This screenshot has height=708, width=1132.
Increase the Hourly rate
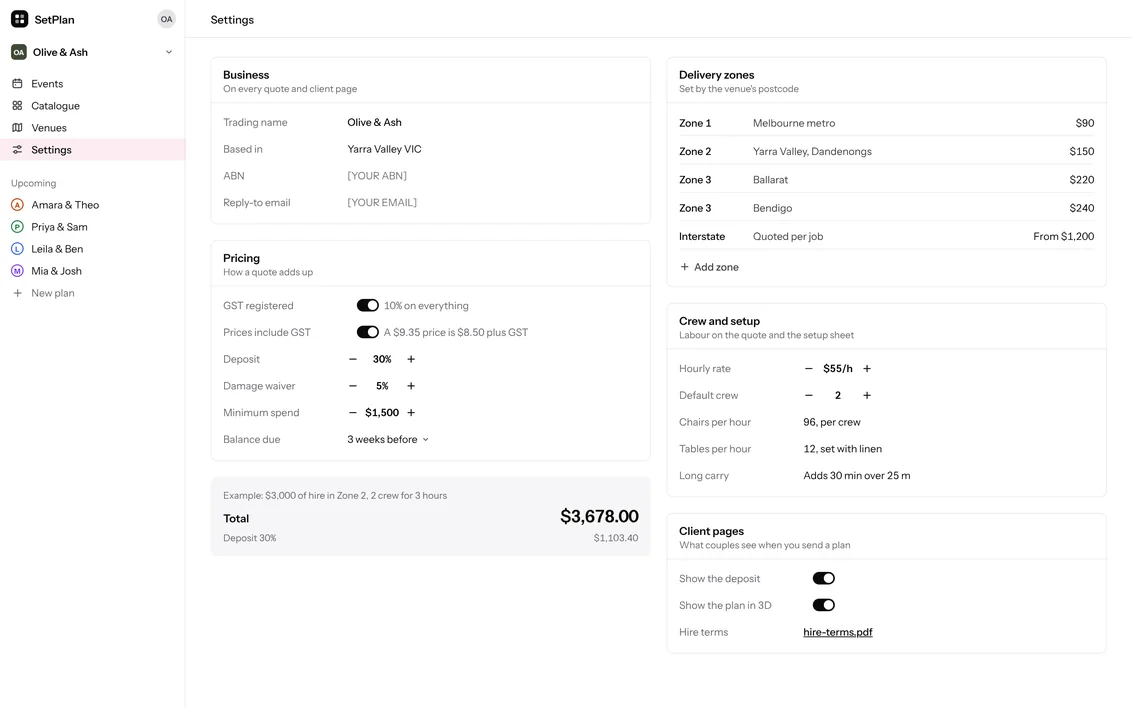(867, 368)
